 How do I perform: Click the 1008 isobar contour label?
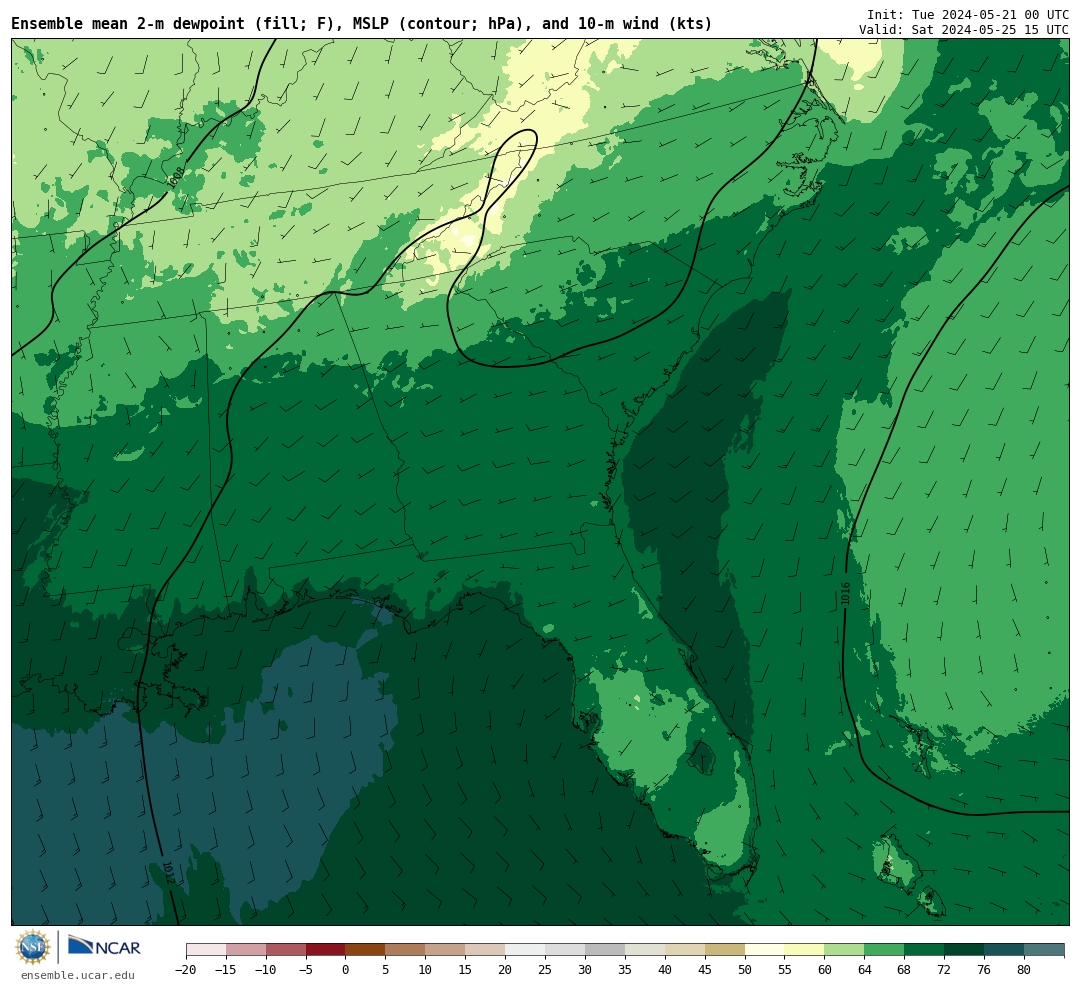(176, 178)
